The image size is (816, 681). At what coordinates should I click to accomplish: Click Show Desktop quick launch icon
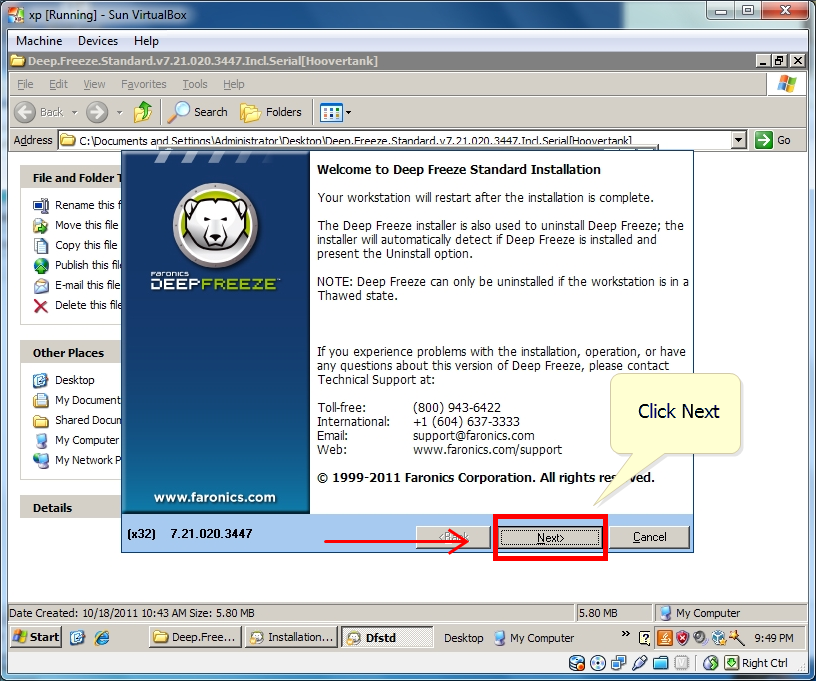(78, 638)
